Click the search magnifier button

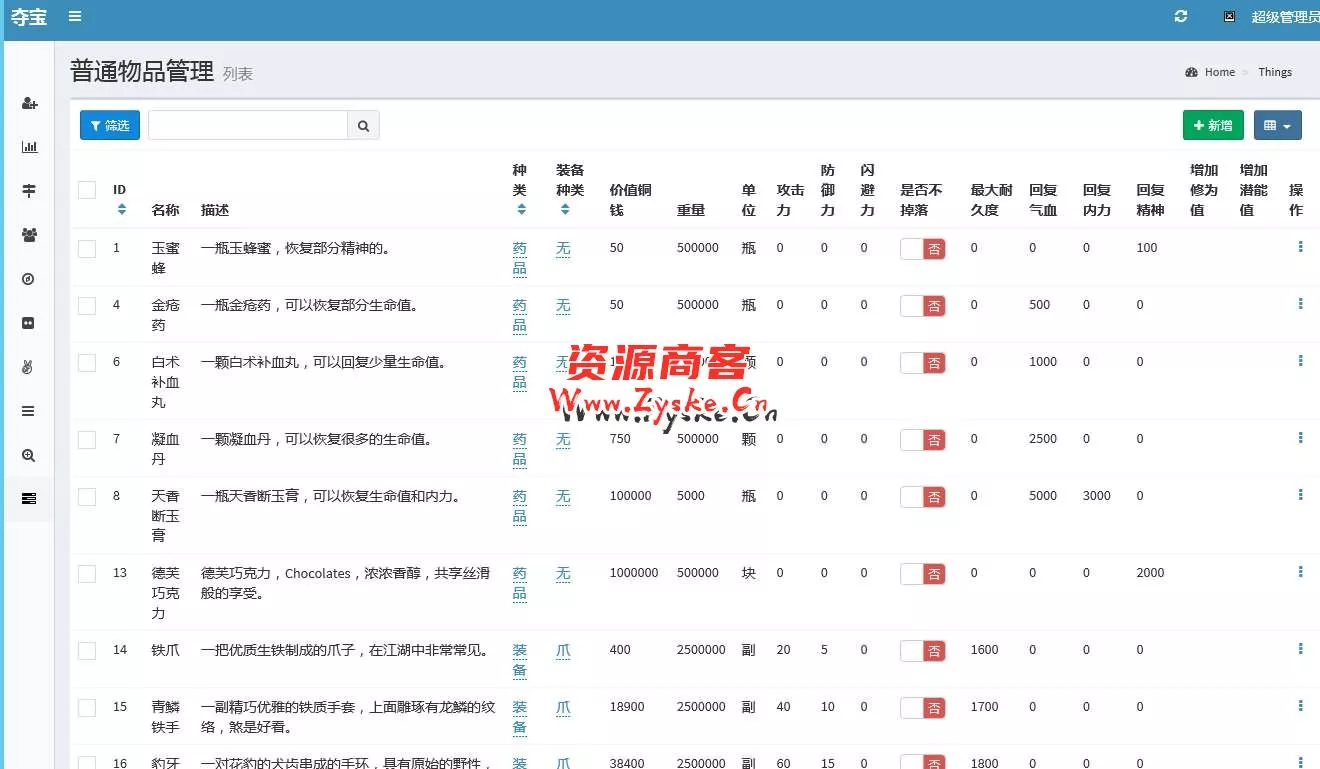click(x=363, y=126)
